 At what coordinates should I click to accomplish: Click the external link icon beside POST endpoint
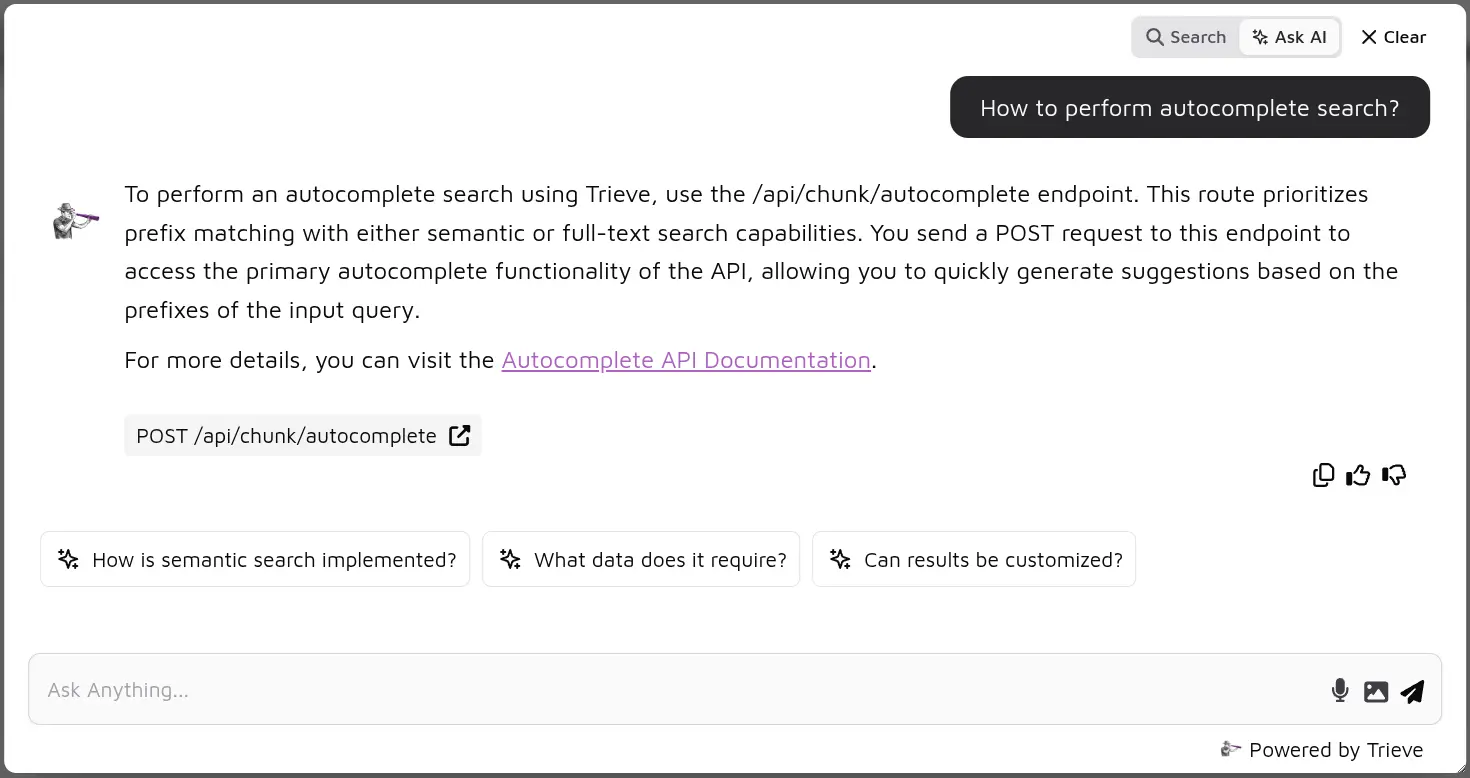coord(459,436)
